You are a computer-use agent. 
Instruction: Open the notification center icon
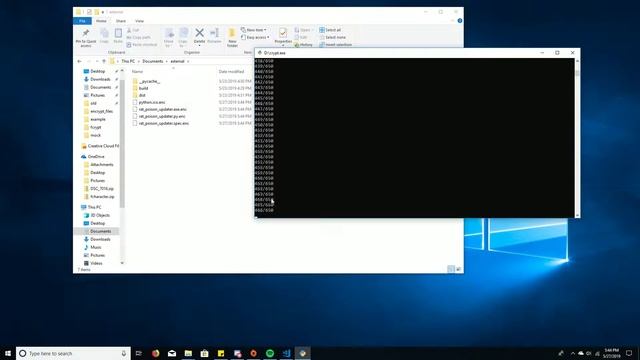click(x=629, y=353)
